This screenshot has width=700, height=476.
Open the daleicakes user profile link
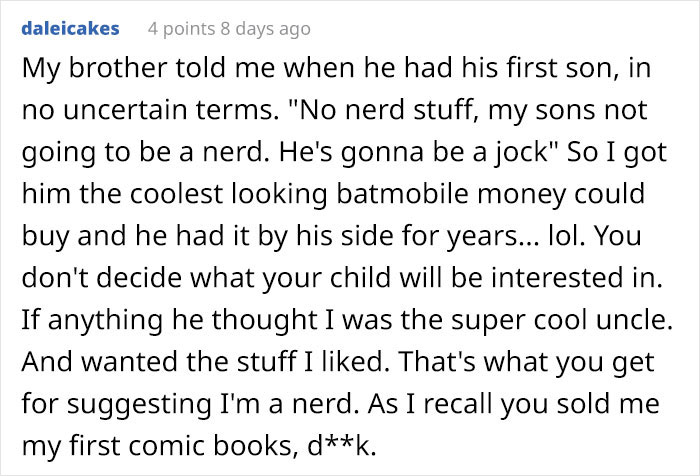[x=70, y=29]
